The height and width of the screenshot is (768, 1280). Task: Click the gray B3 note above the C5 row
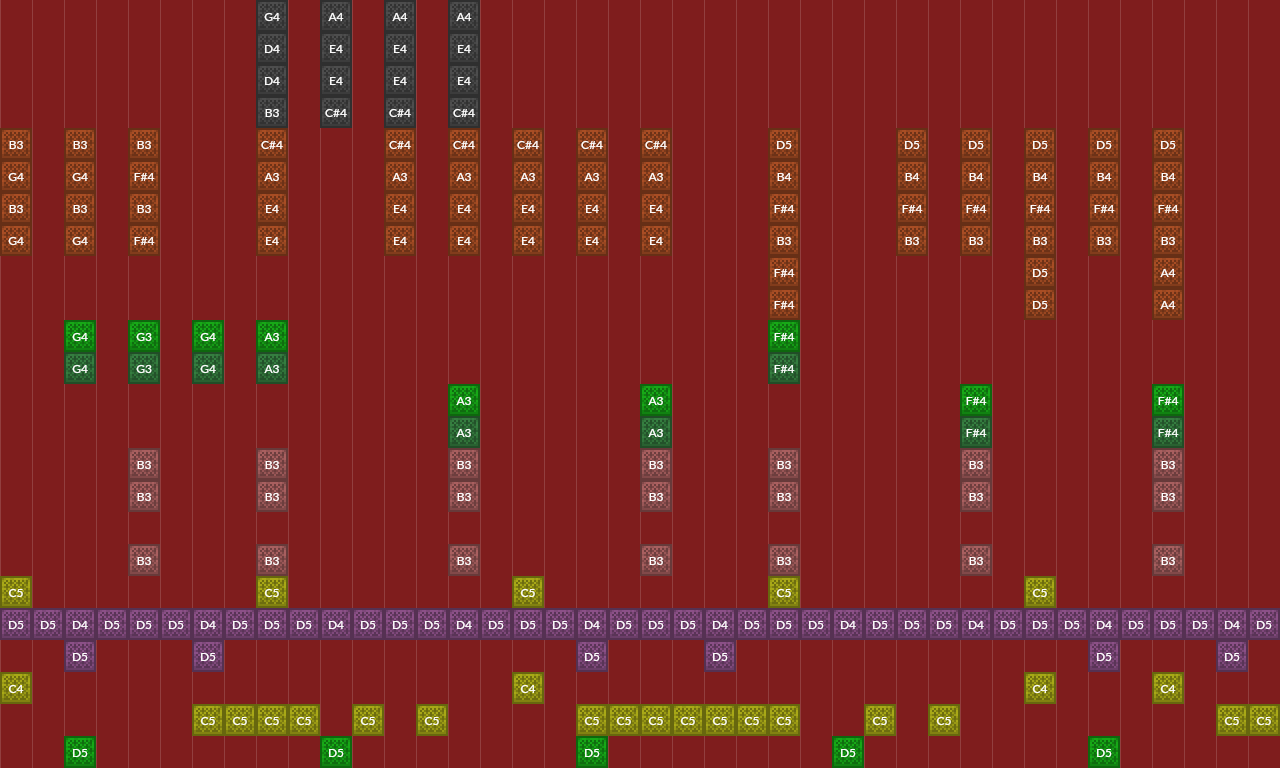click(x=464, y=561)
